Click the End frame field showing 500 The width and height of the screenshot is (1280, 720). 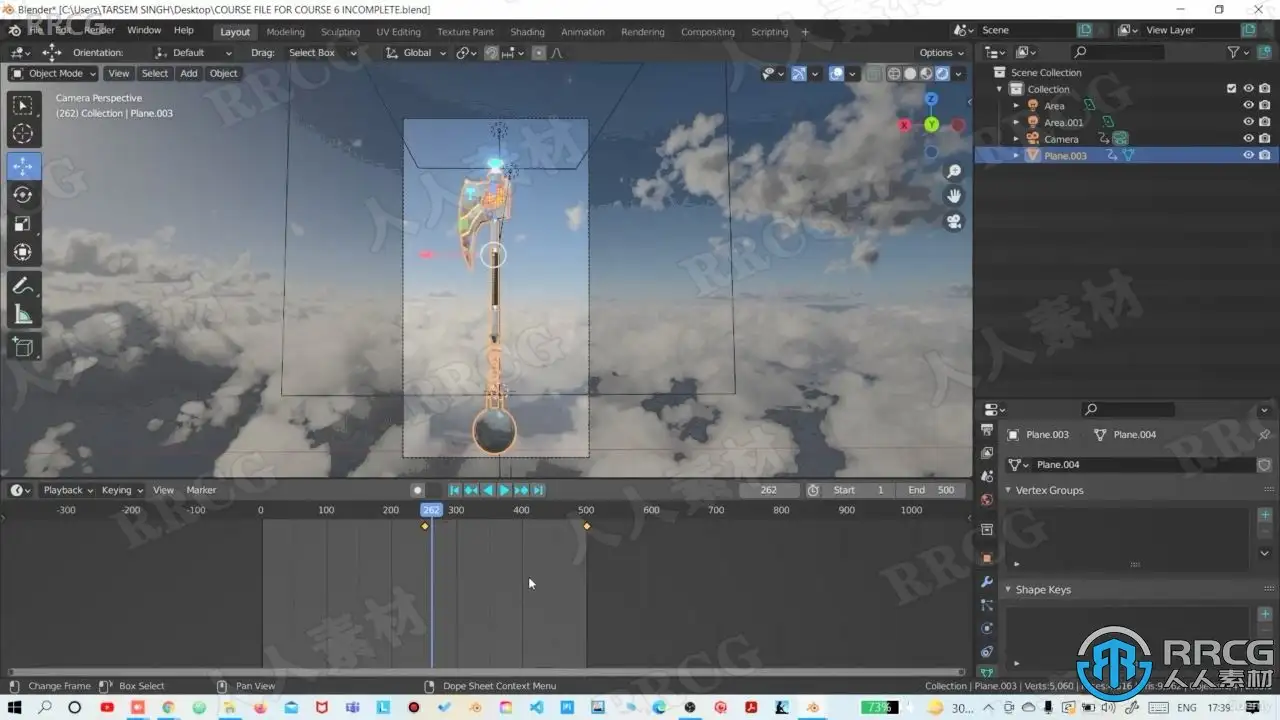pyautogui.click(x=931, y=490)
